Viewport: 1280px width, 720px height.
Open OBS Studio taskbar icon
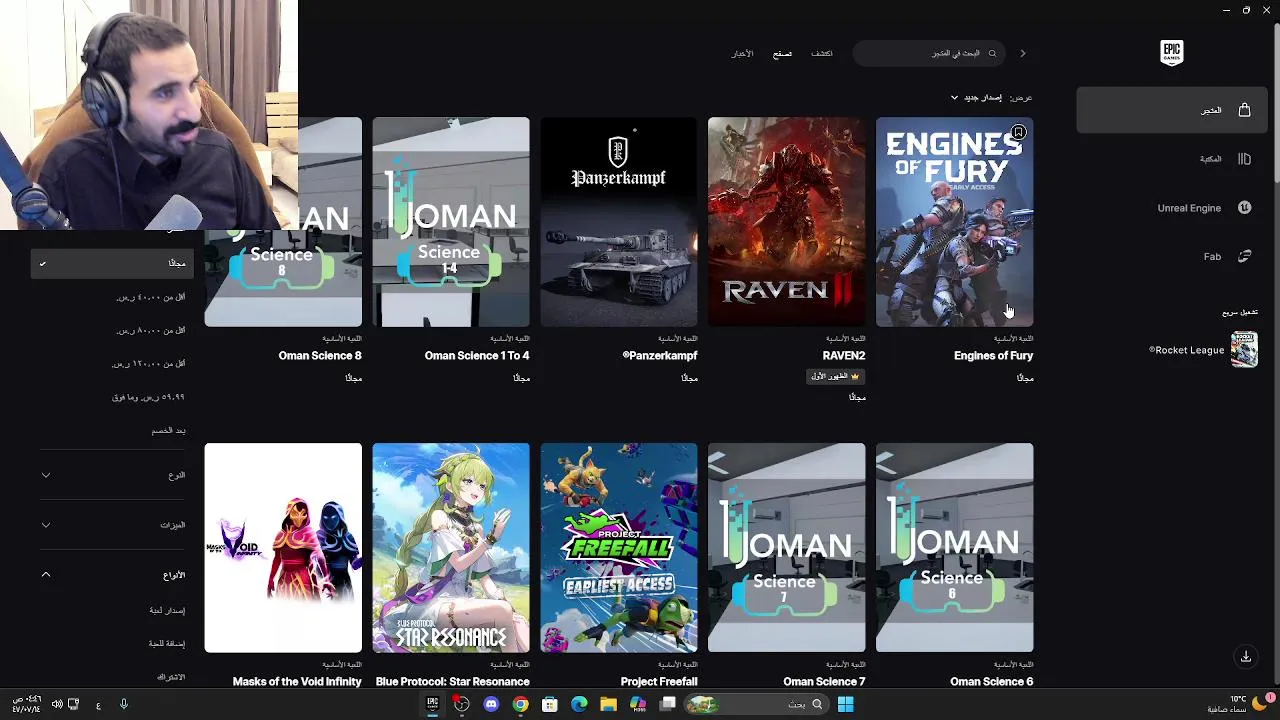pos(461,704)
